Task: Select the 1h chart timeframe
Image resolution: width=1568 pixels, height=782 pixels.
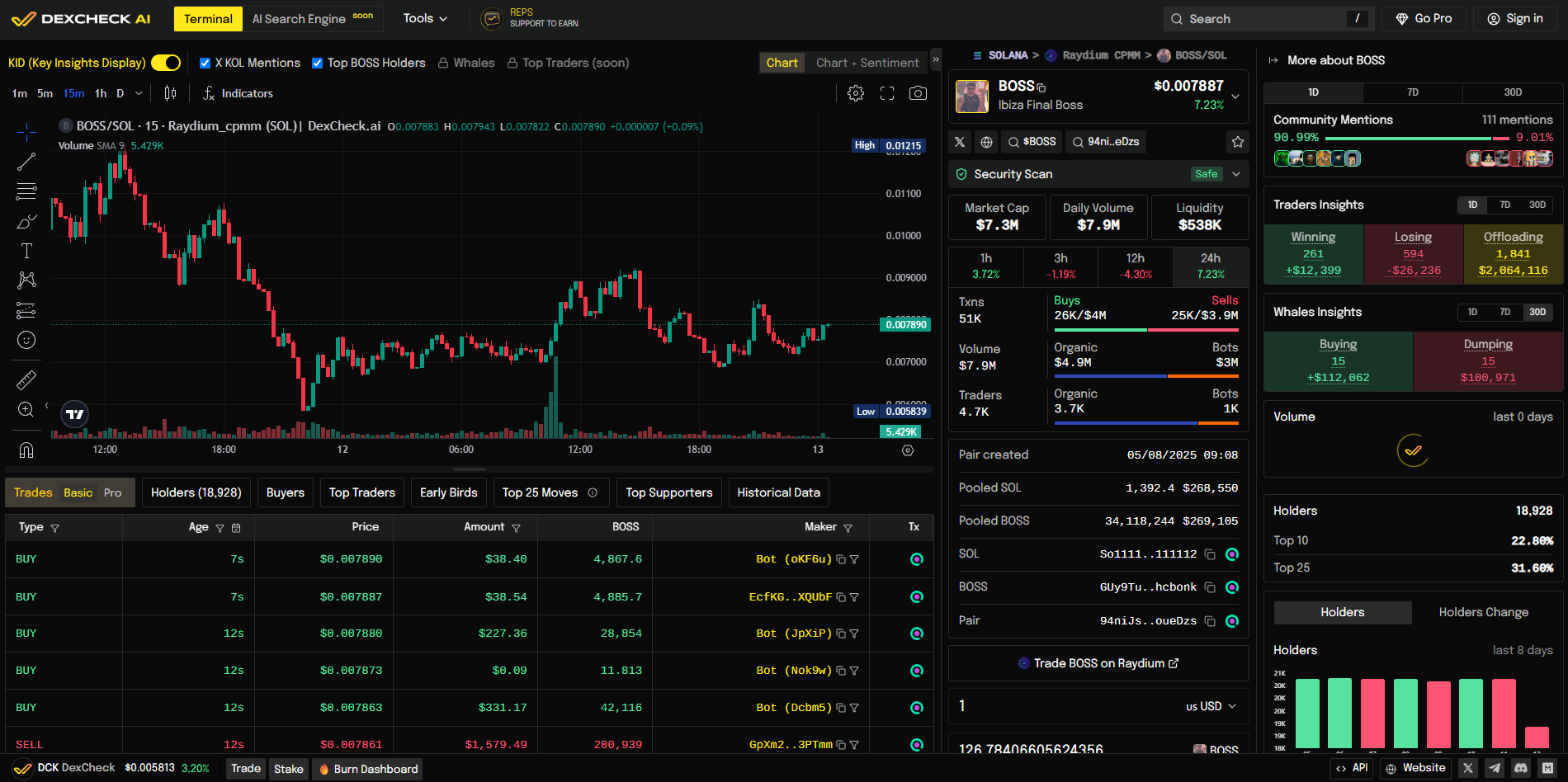Action: (x=101, y=93)
